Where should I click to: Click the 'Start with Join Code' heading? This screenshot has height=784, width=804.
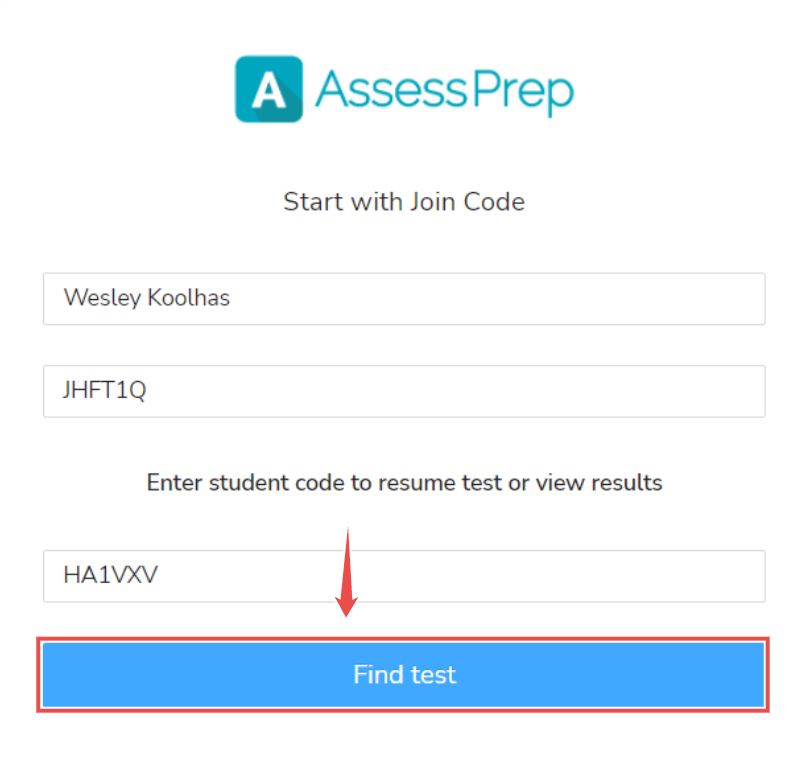(x=404, y=202)
